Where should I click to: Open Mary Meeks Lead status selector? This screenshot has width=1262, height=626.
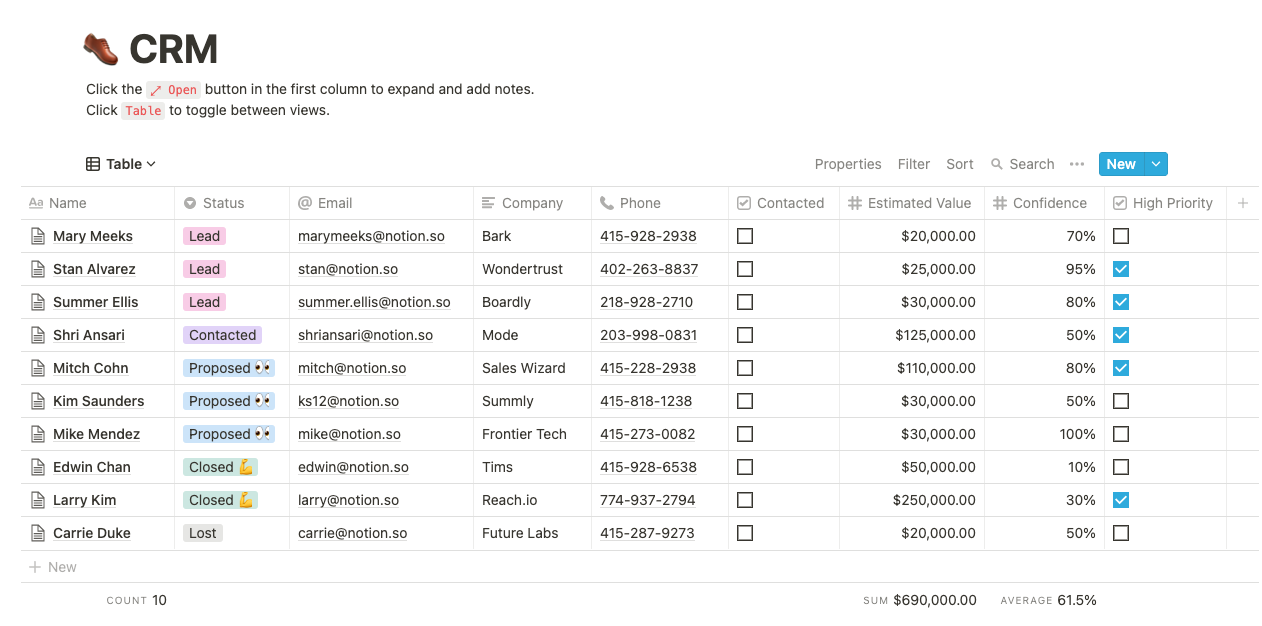[x=204, y=236]
